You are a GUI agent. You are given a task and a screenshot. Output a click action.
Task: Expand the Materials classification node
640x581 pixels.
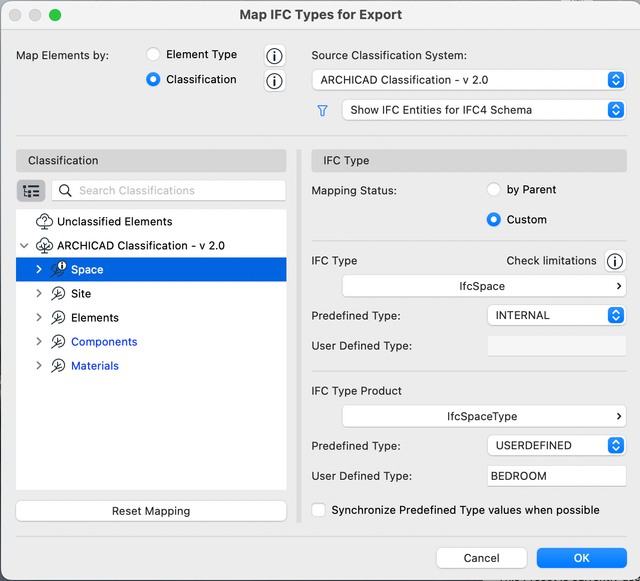39,366
